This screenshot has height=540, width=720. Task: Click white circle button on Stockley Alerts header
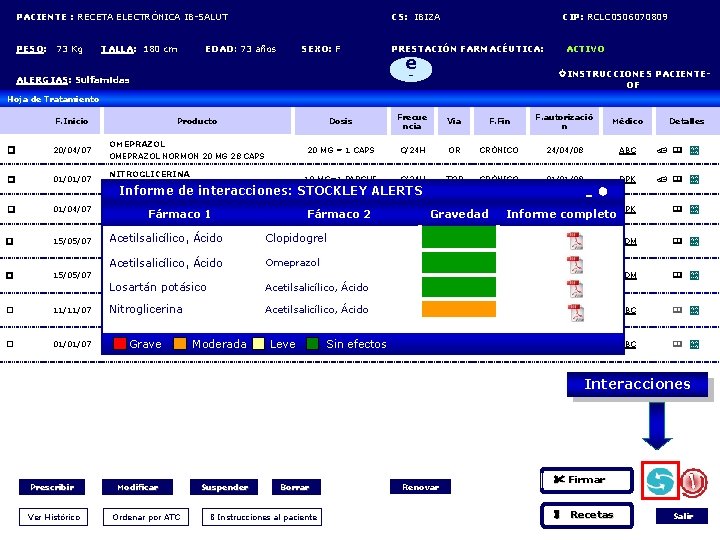[603, 191]
